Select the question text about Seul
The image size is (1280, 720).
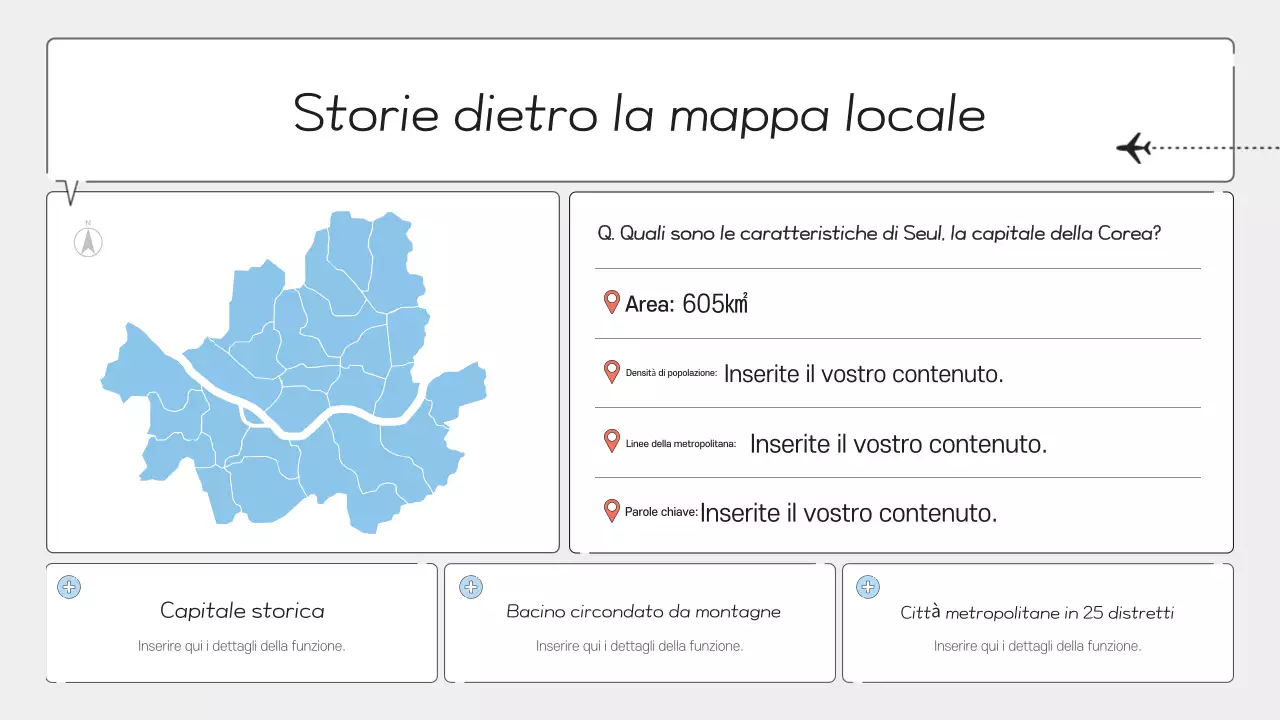(878, 232)
